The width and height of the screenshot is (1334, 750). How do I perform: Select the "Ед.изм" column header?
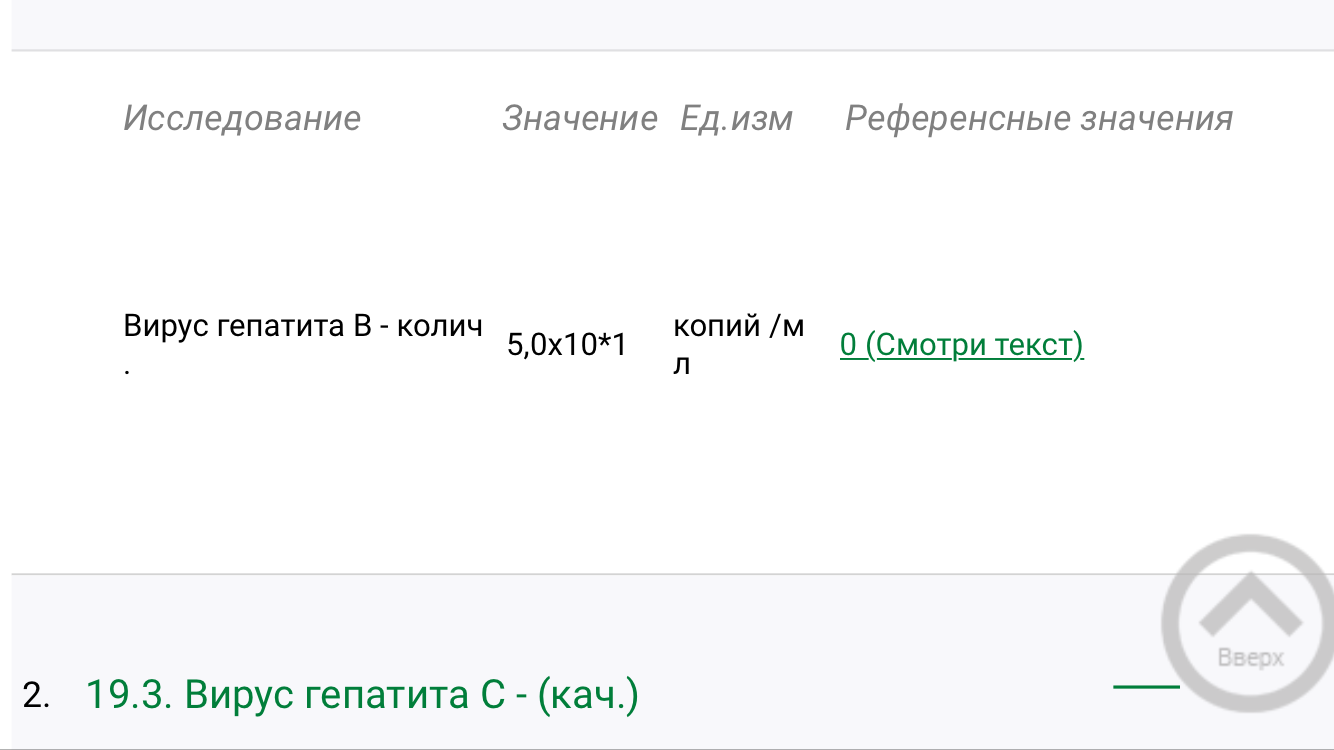click(x=736, y=119)
